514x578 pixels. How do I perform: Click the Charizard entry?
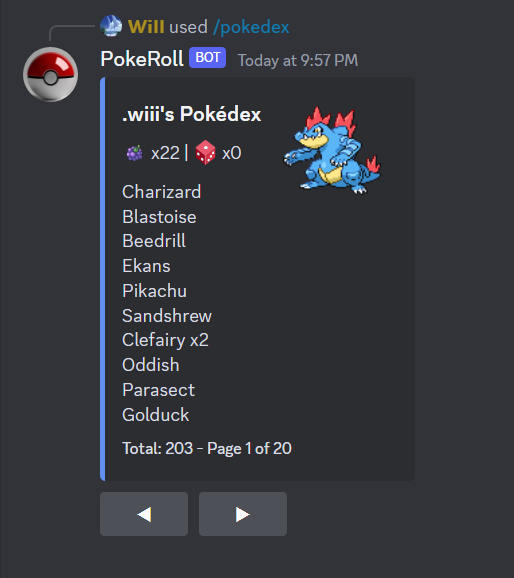(162, 192)
